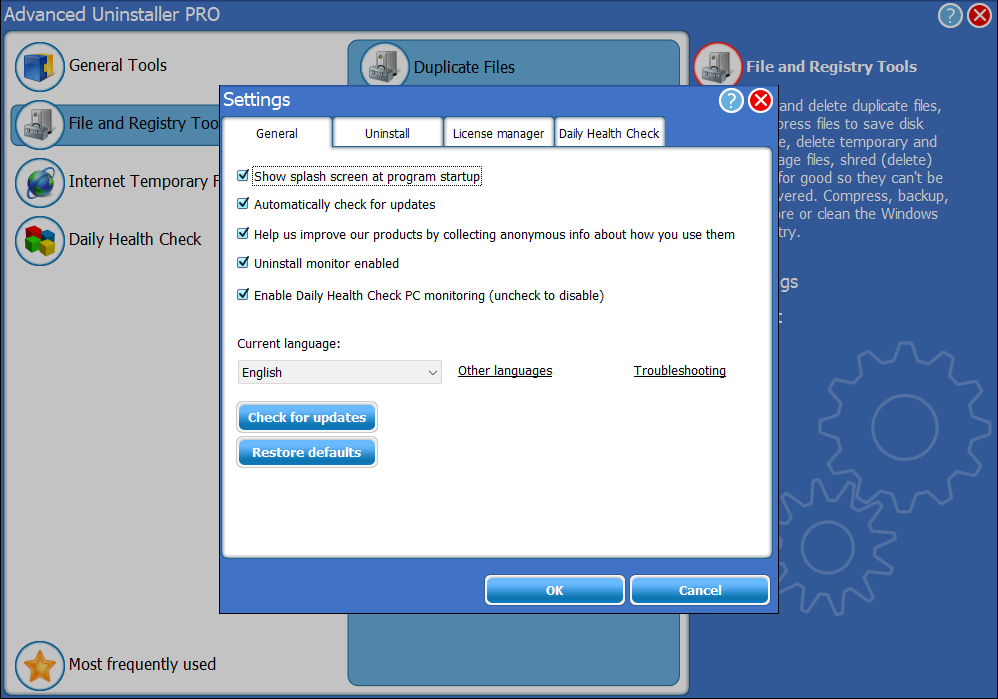Click File and Registry Tools header icon
Image resolution: width=998 pixels, height=699 pixels.
pos(717,66)
